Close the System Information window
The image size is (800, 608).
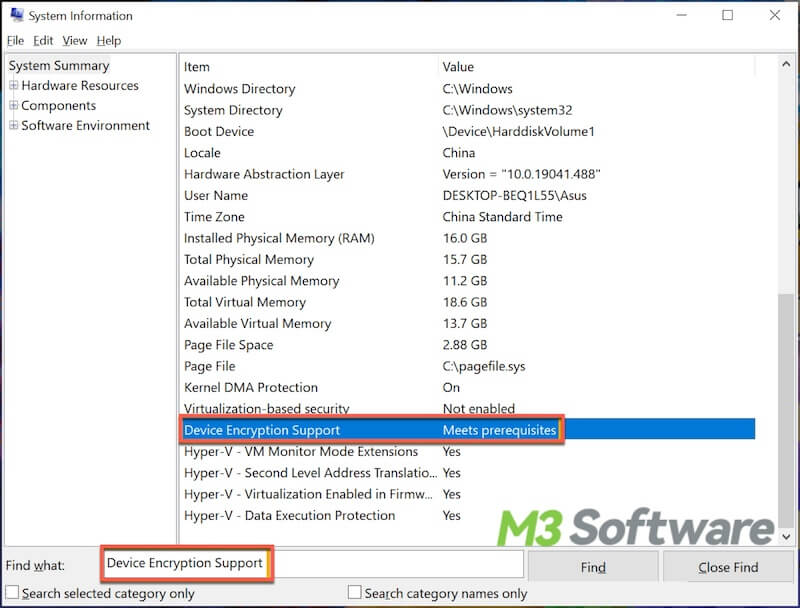pos(774,15)
